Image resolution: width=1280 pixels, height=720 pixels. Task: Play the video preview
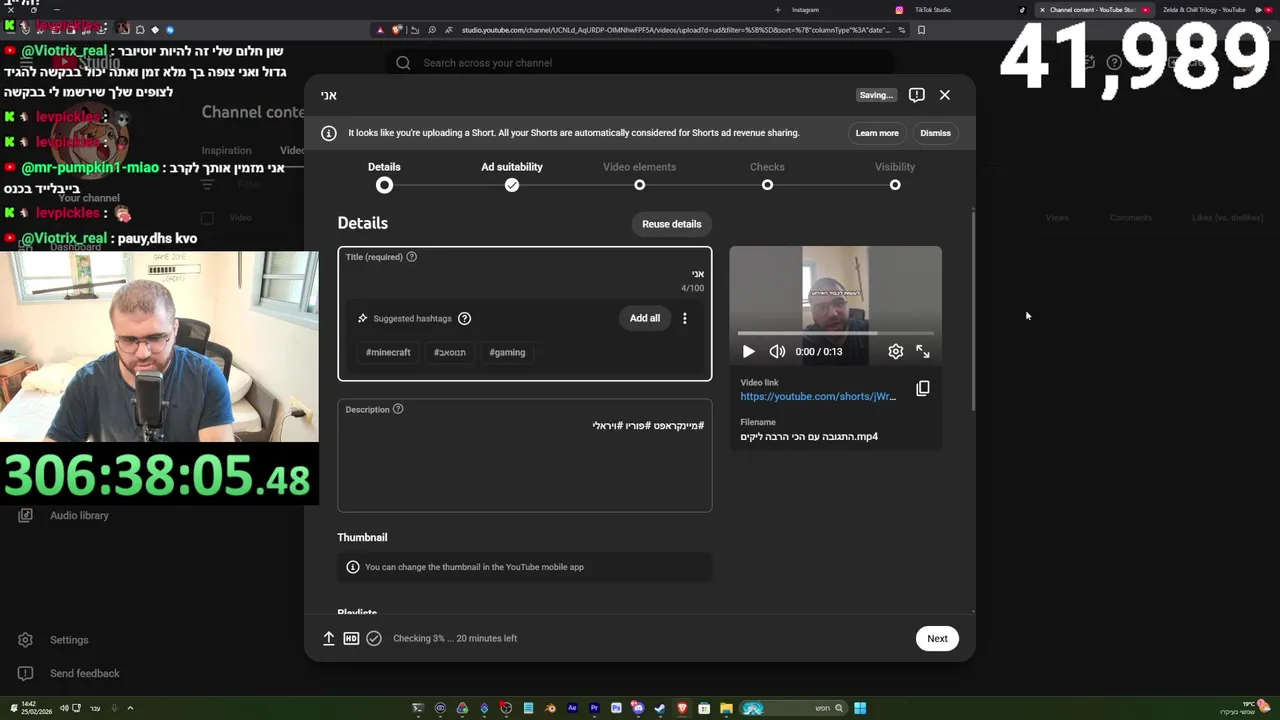click(x=748, y=351)
